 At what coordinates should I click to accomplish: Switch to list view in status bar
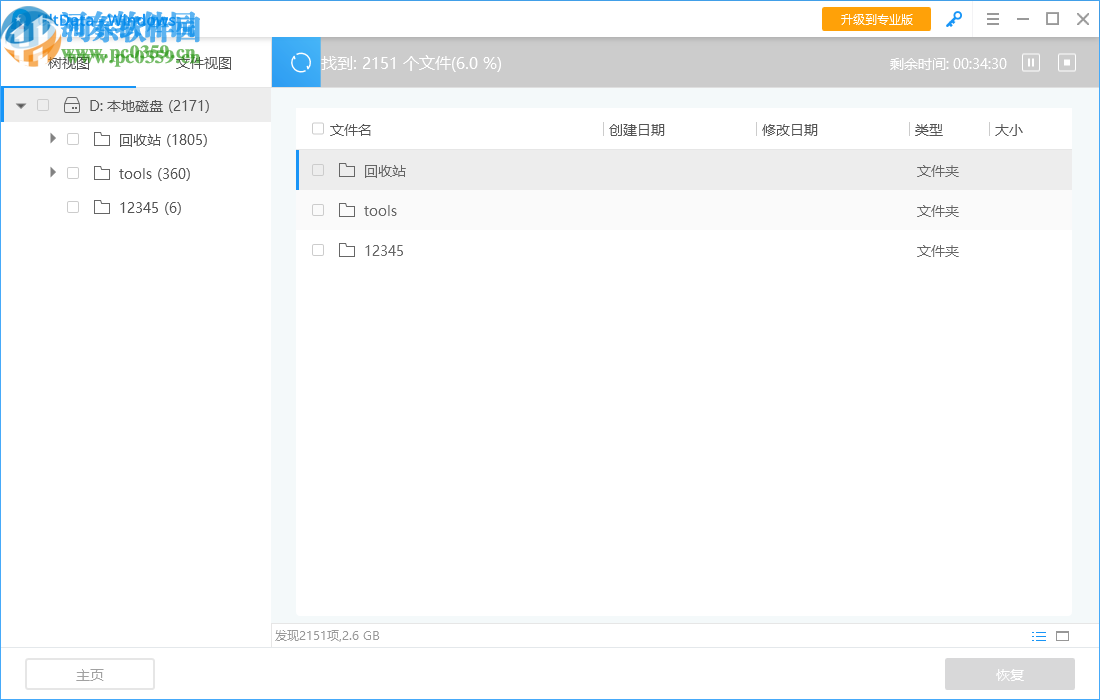click(x=1039, y=635)
